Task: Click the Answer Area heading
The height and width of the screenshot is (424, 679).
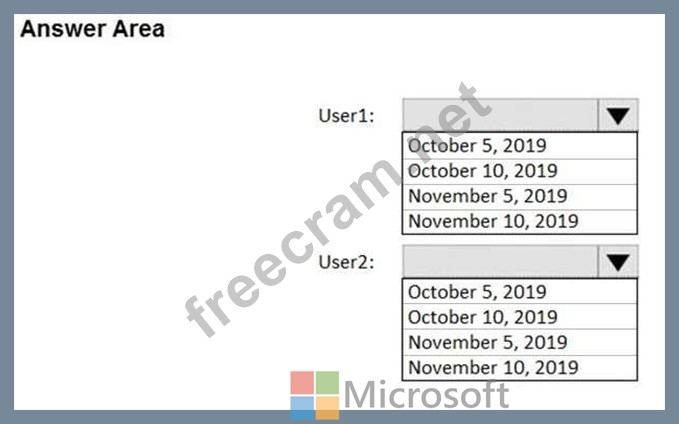Action: [x=92, y=29]
